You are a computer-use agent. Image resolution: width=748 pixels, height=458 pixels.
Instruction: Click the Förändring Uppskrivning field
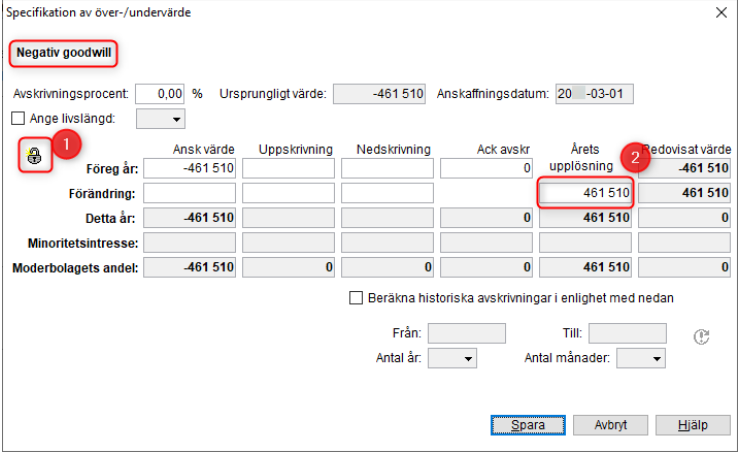[289, 193]
